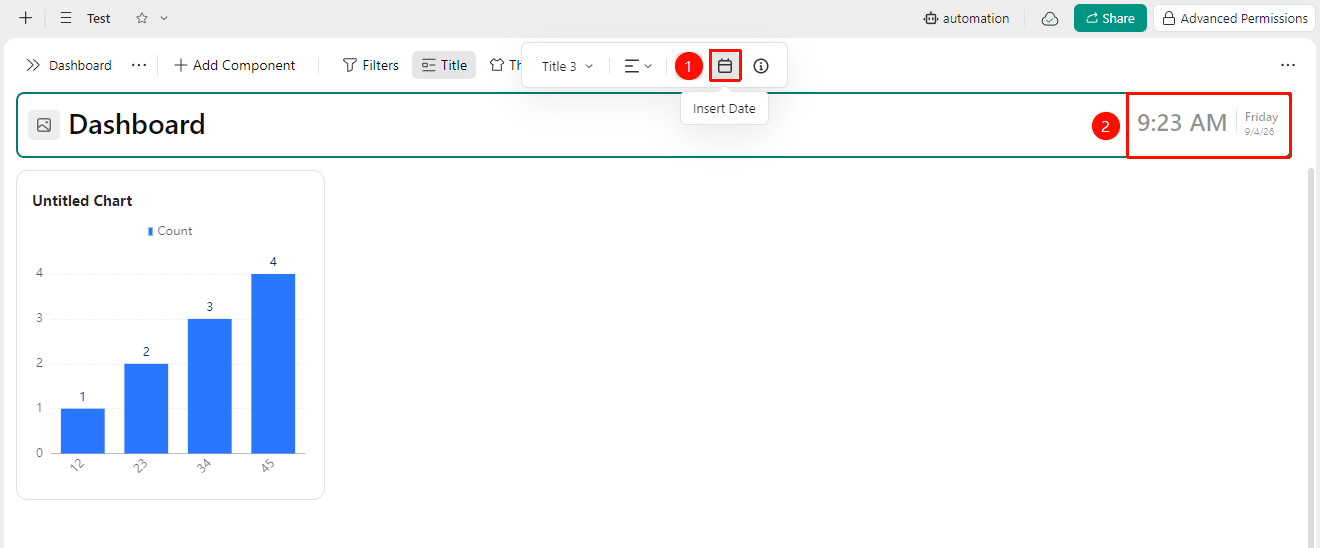Star the Test base as favorite
The height and width of the screenshot is (548, 1320).
(x=142, y=18)
